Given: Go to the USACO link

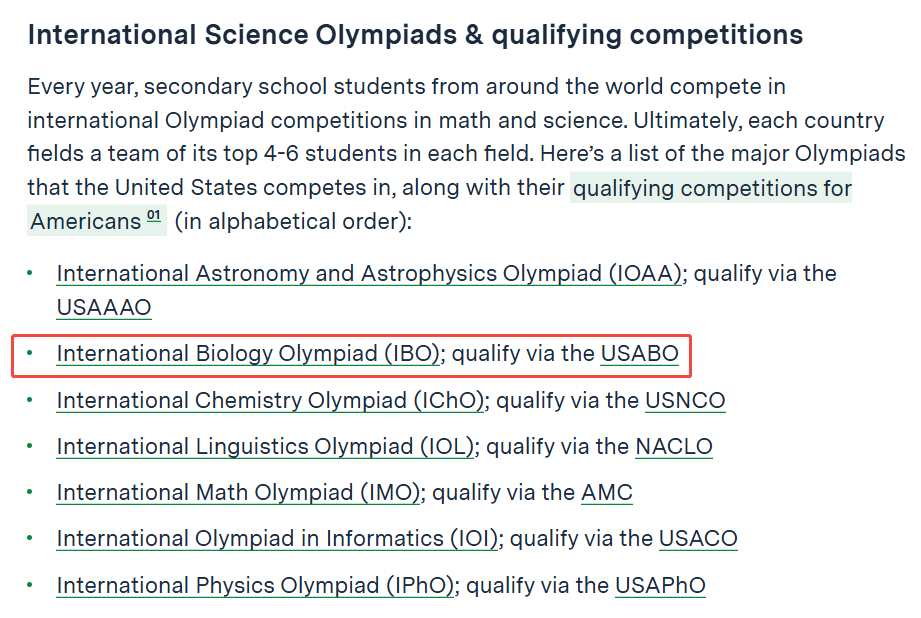Looking at the screenshot, I should (x=698, y=539).
